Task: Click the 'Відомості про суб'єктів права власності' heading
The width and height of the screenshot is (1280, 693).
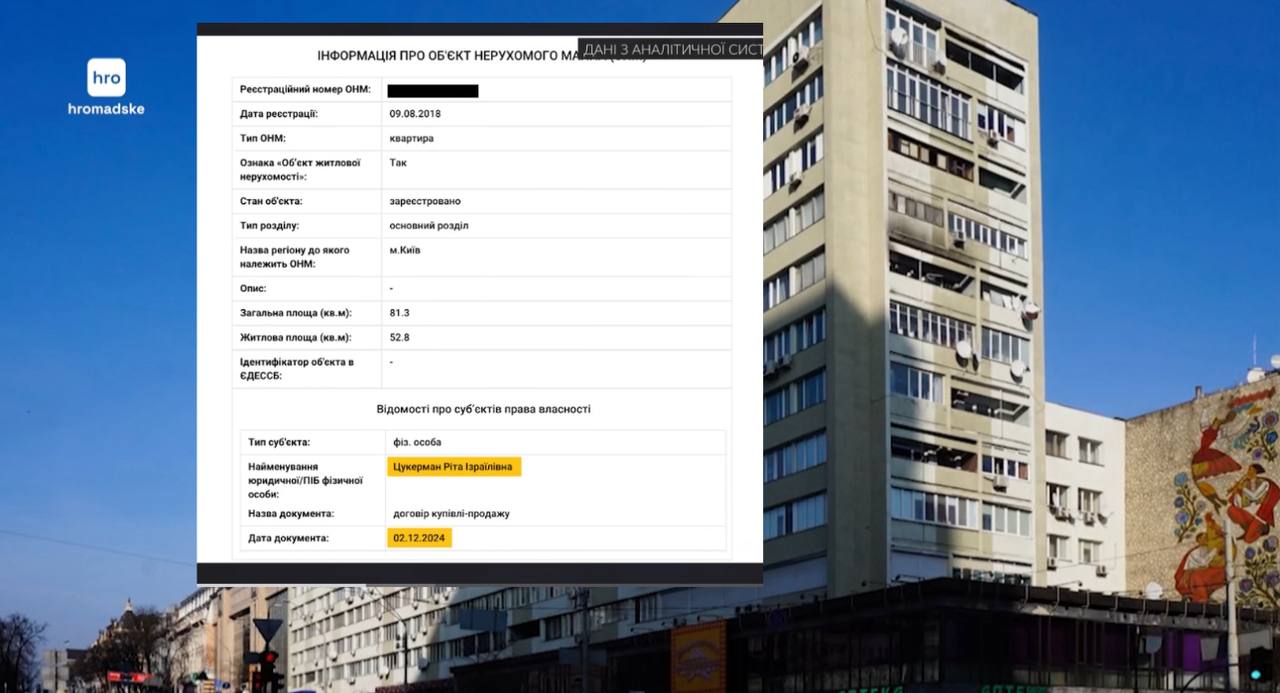Action: click(x=483, y=409)
